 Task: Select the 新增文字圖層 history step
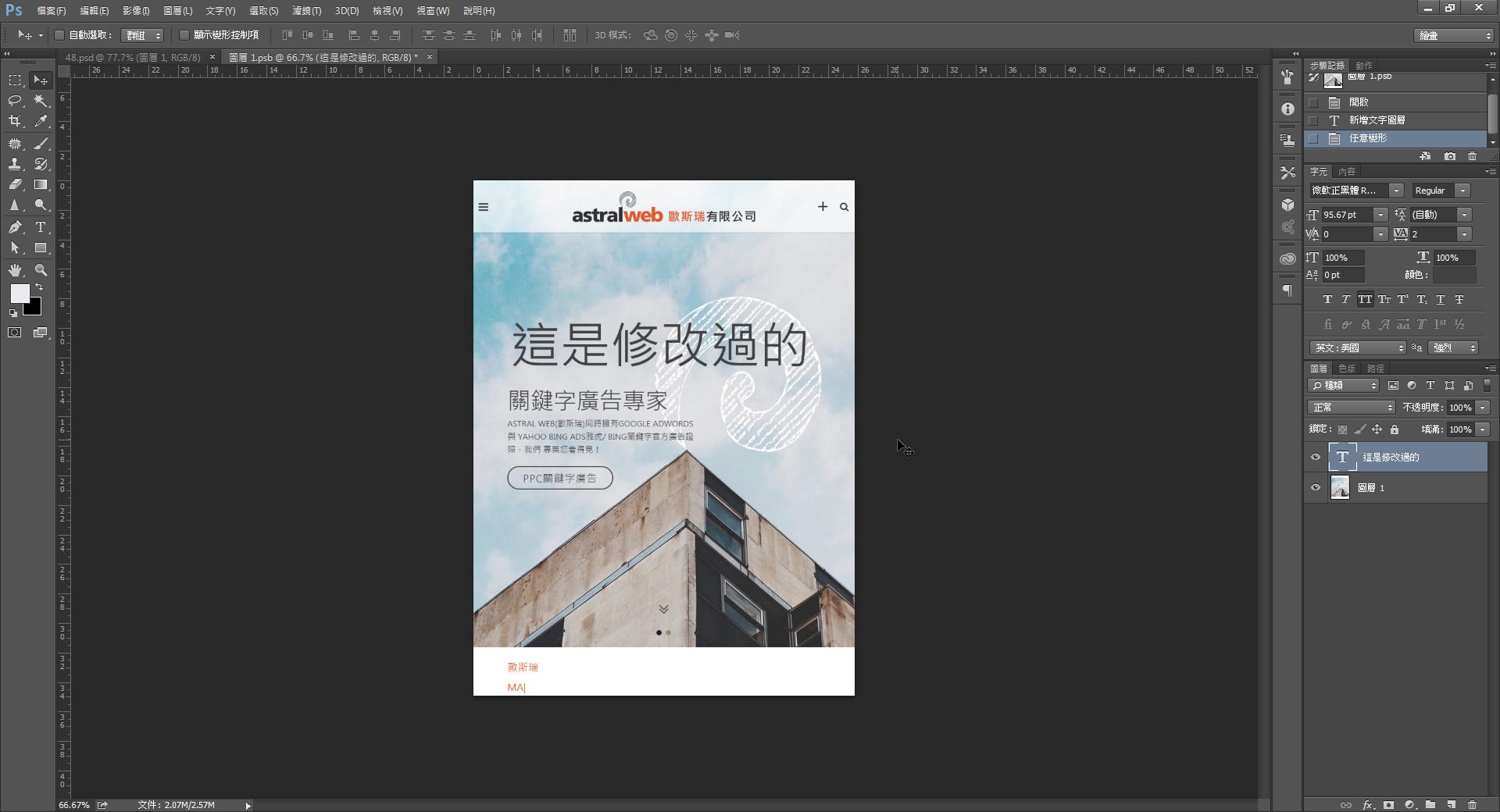[1377, 120]
